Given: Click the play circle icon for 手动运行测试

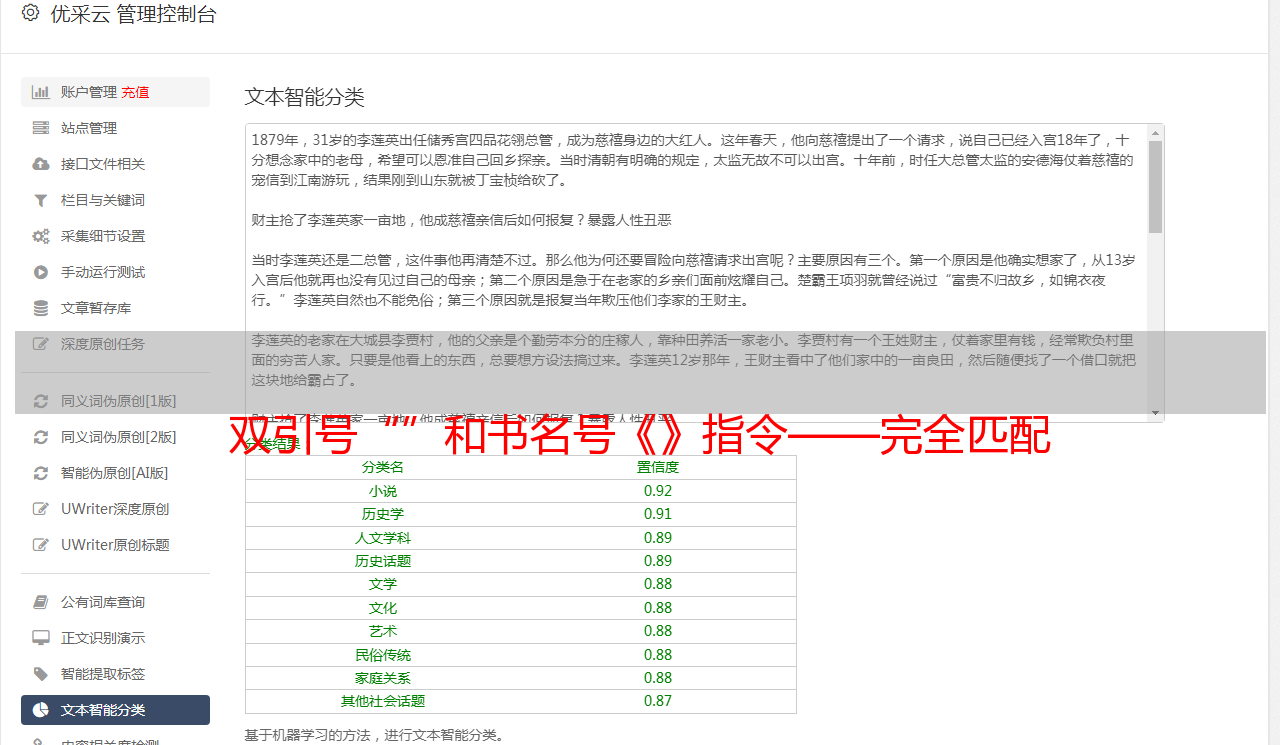Looking at the screenshot, I should pyautogui.click(x=41, y=272).
